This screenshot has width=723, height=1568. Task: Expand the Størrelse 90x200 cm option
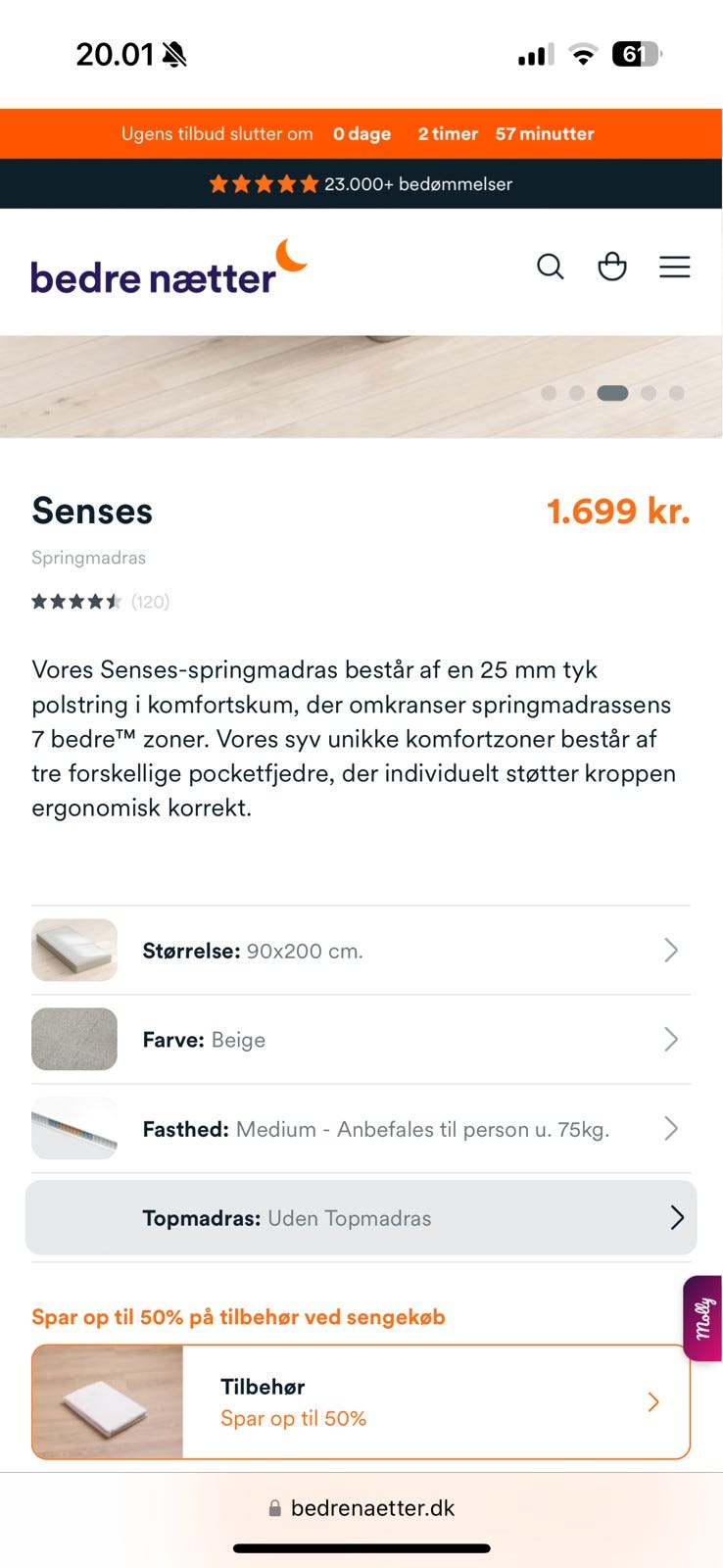coord(361,951)
